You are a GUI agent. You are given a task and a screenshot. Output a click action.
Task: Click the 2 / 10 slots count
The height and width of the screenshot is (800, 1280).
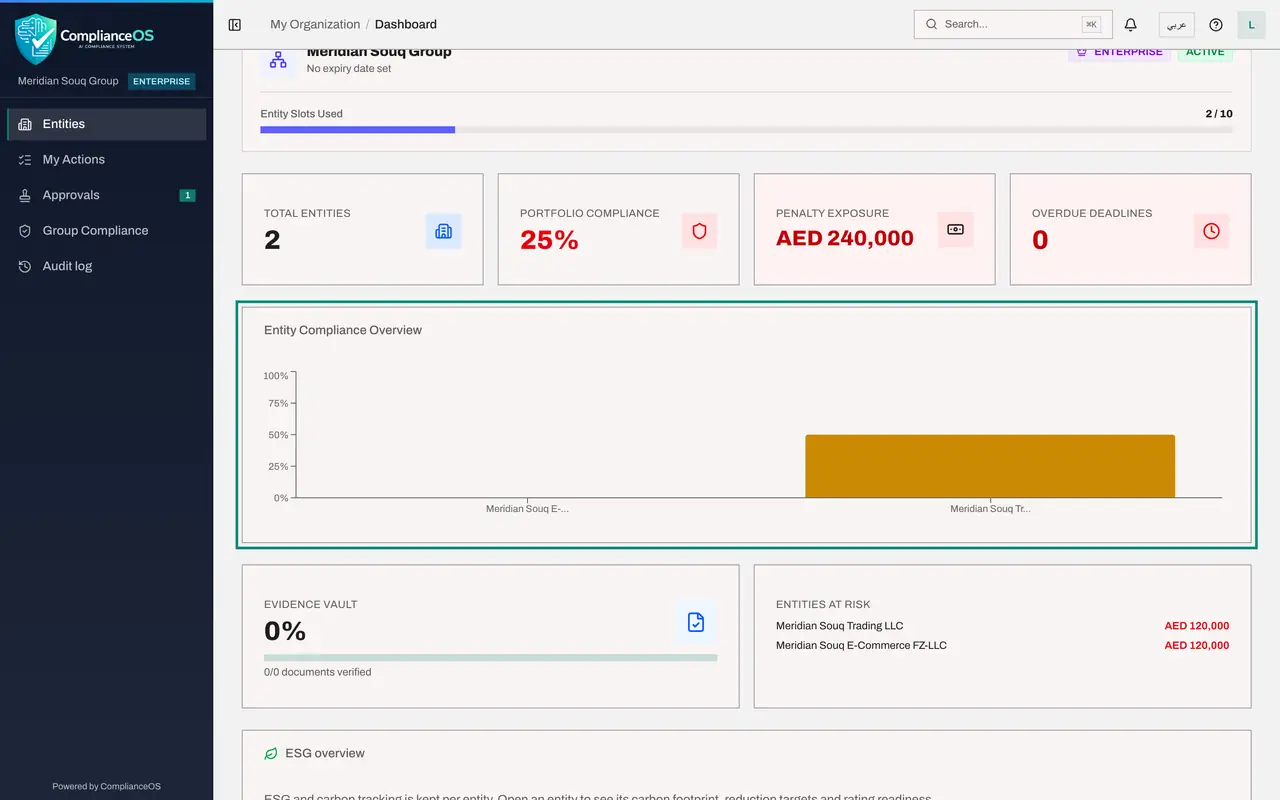point(1219,114)
